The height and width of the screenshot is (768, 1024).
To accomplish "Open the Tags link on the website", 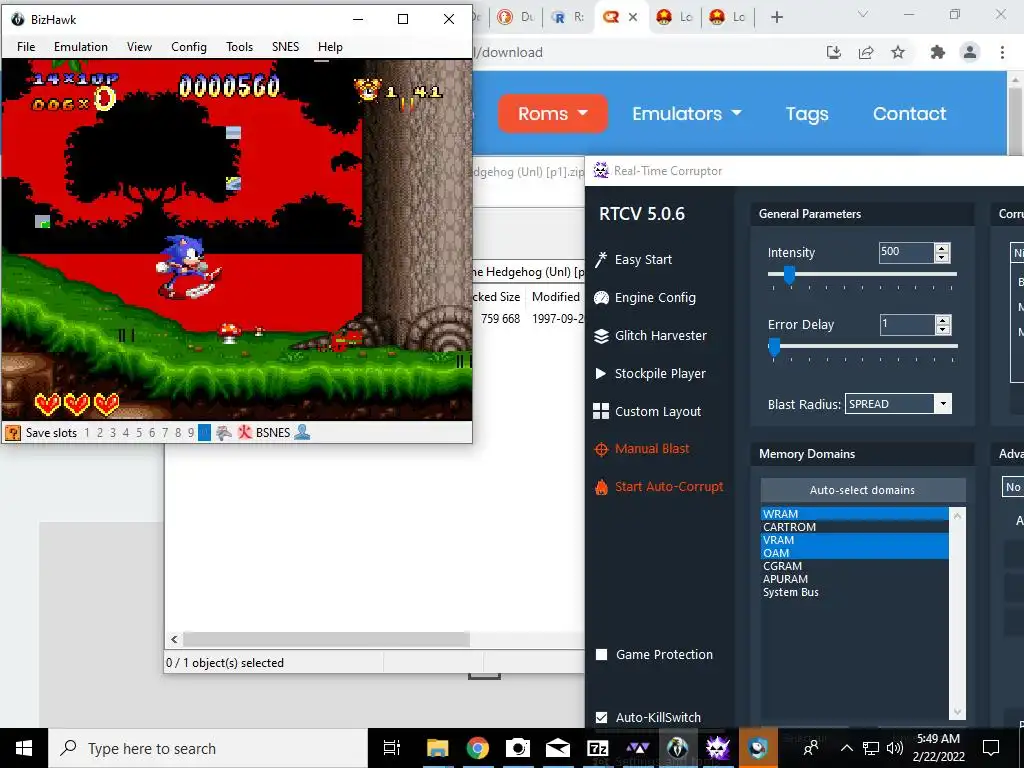I will (807, 114).
